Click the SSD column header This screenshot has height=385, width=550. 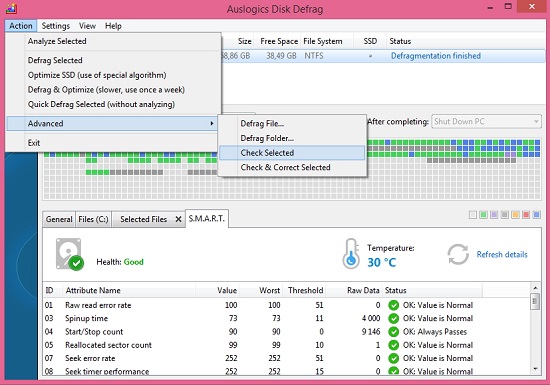pos(370,41)
